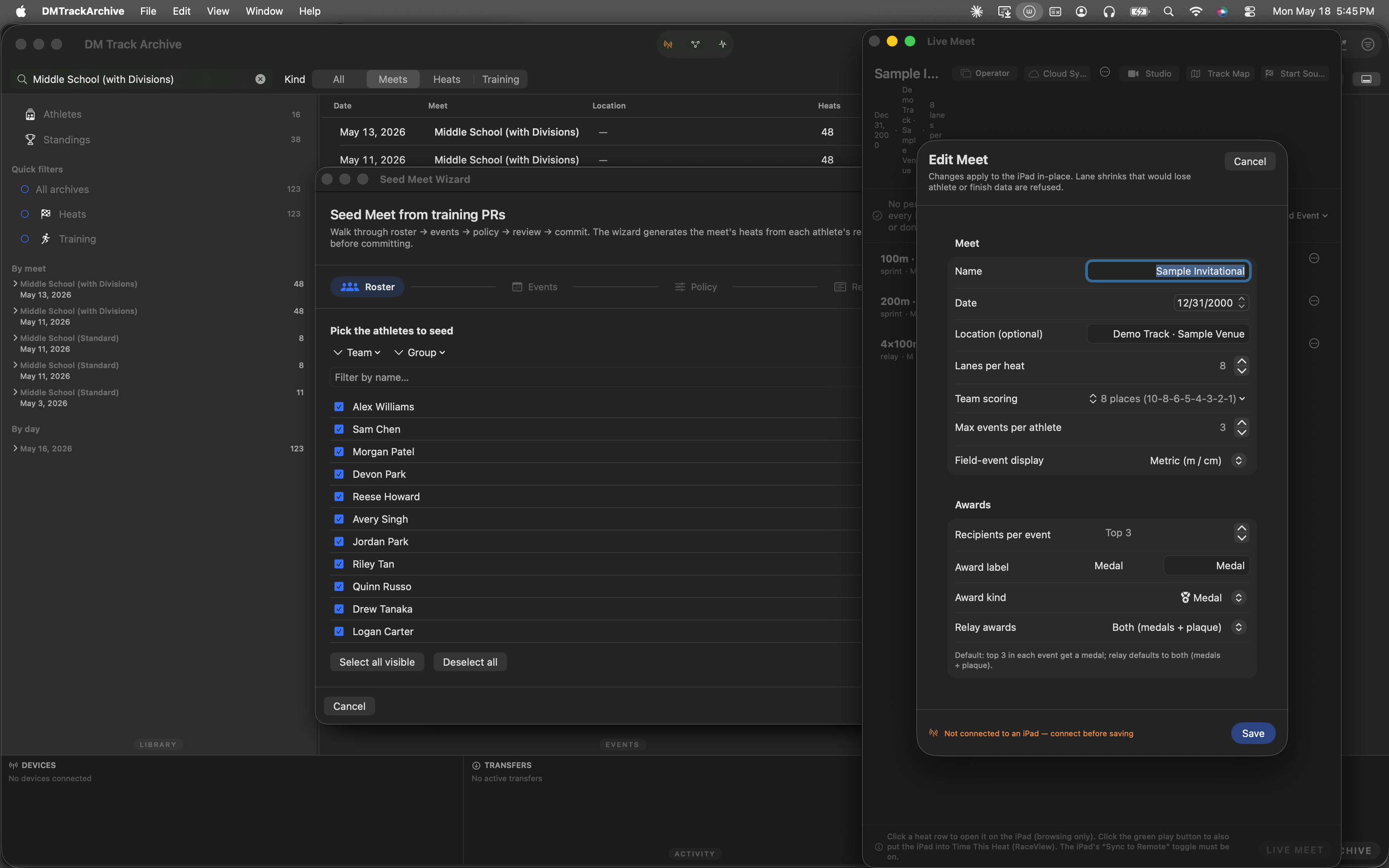This screenshot has width=1389, height=868.
Task: Open the Operator view in Live Meet
Action: click(x=985, y=74)
